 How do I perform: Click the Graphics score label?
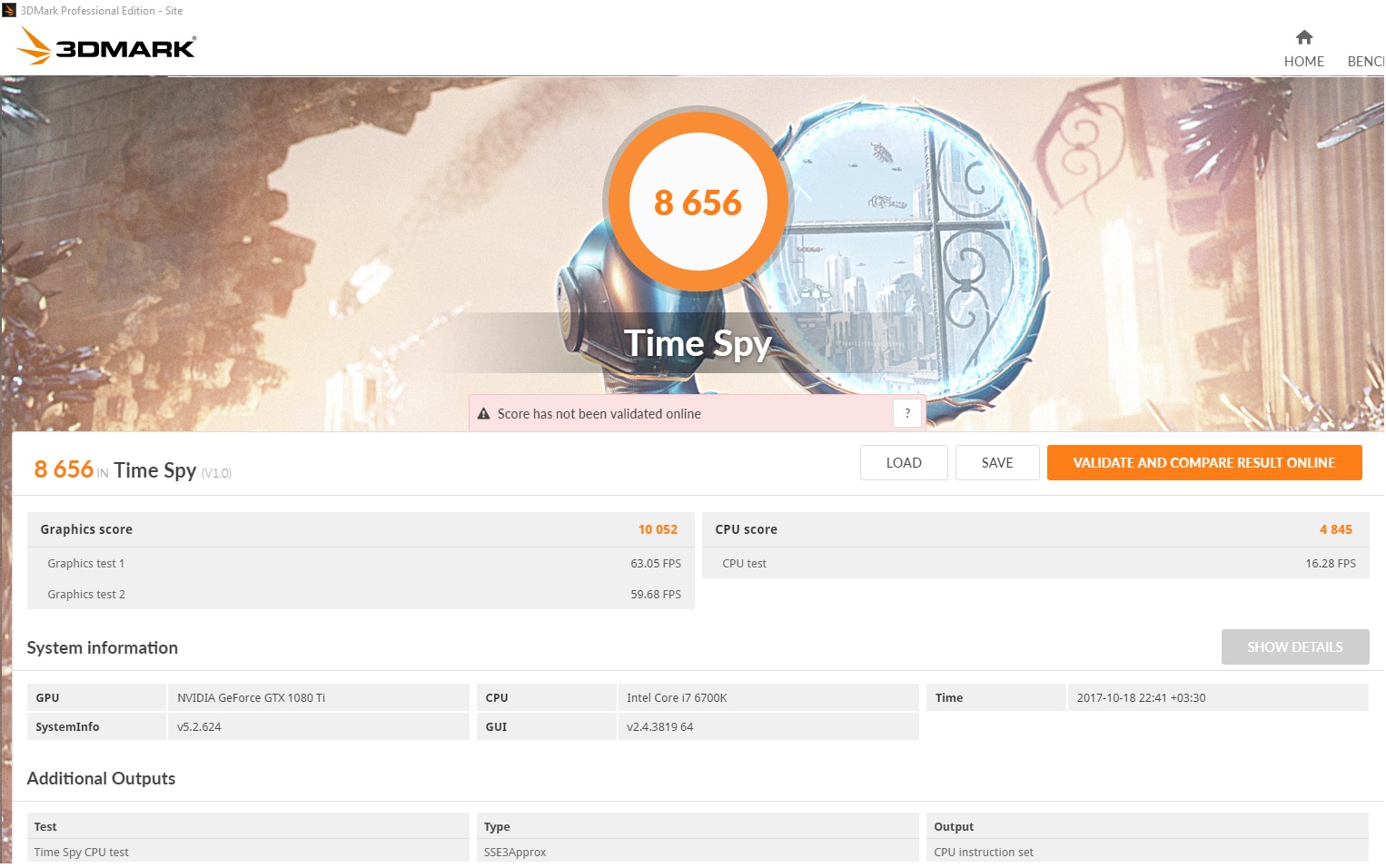pos(86,529)
